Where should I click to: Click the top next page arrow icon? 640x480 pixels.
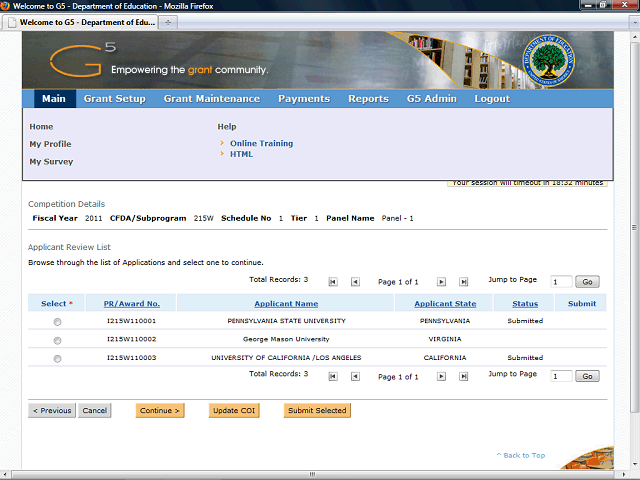pos(441,282)
